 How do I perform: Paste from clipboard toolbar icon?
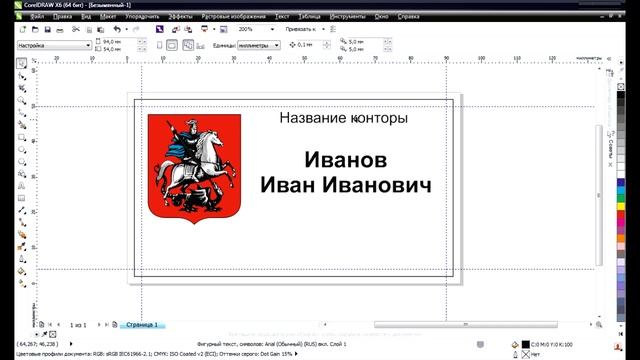click(x=100, y=29)
